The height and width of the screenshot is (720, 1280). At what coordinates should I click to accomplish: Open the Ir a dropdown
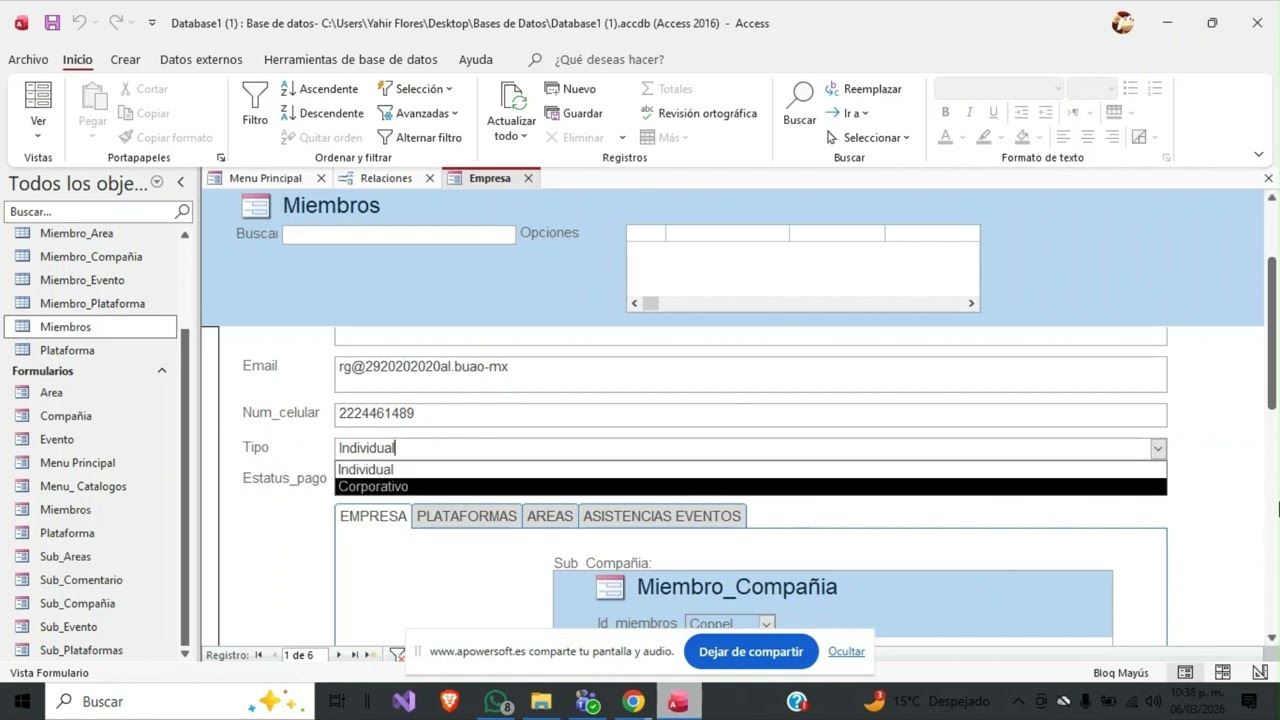[846, 113]
